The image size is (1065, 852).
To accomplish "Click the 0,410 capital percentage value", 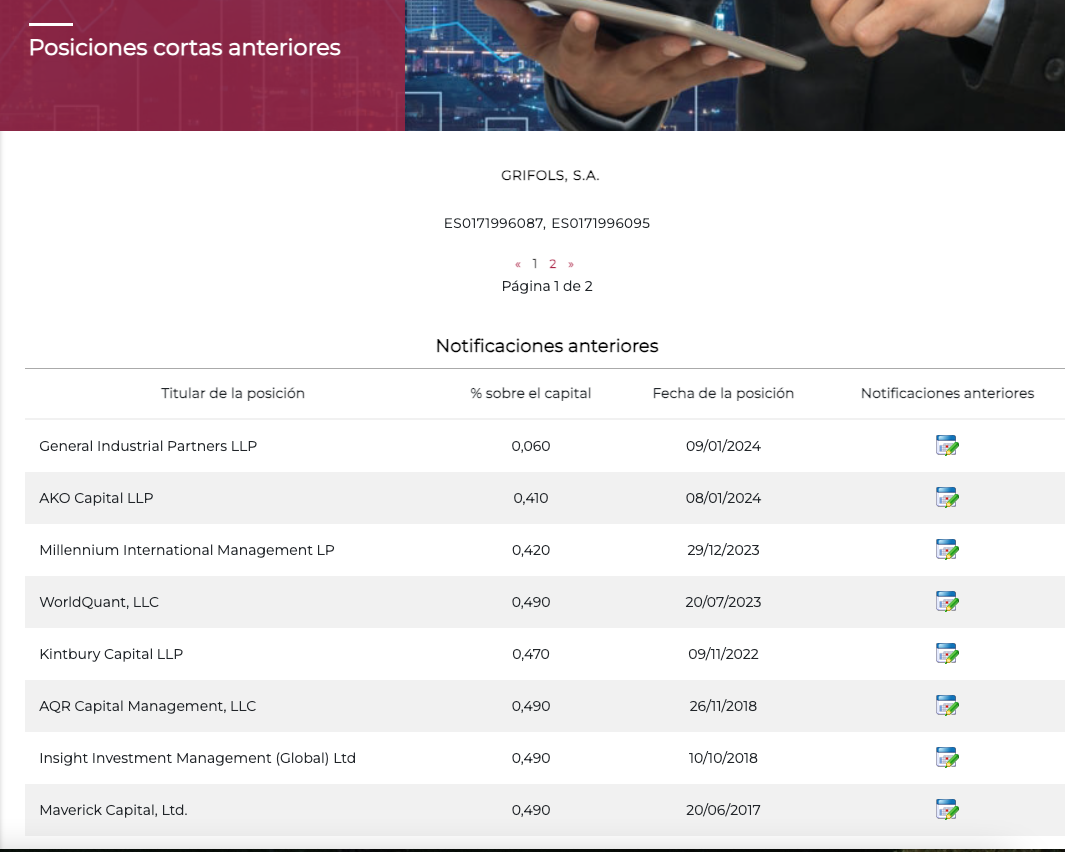I will (x=530, y=498).
